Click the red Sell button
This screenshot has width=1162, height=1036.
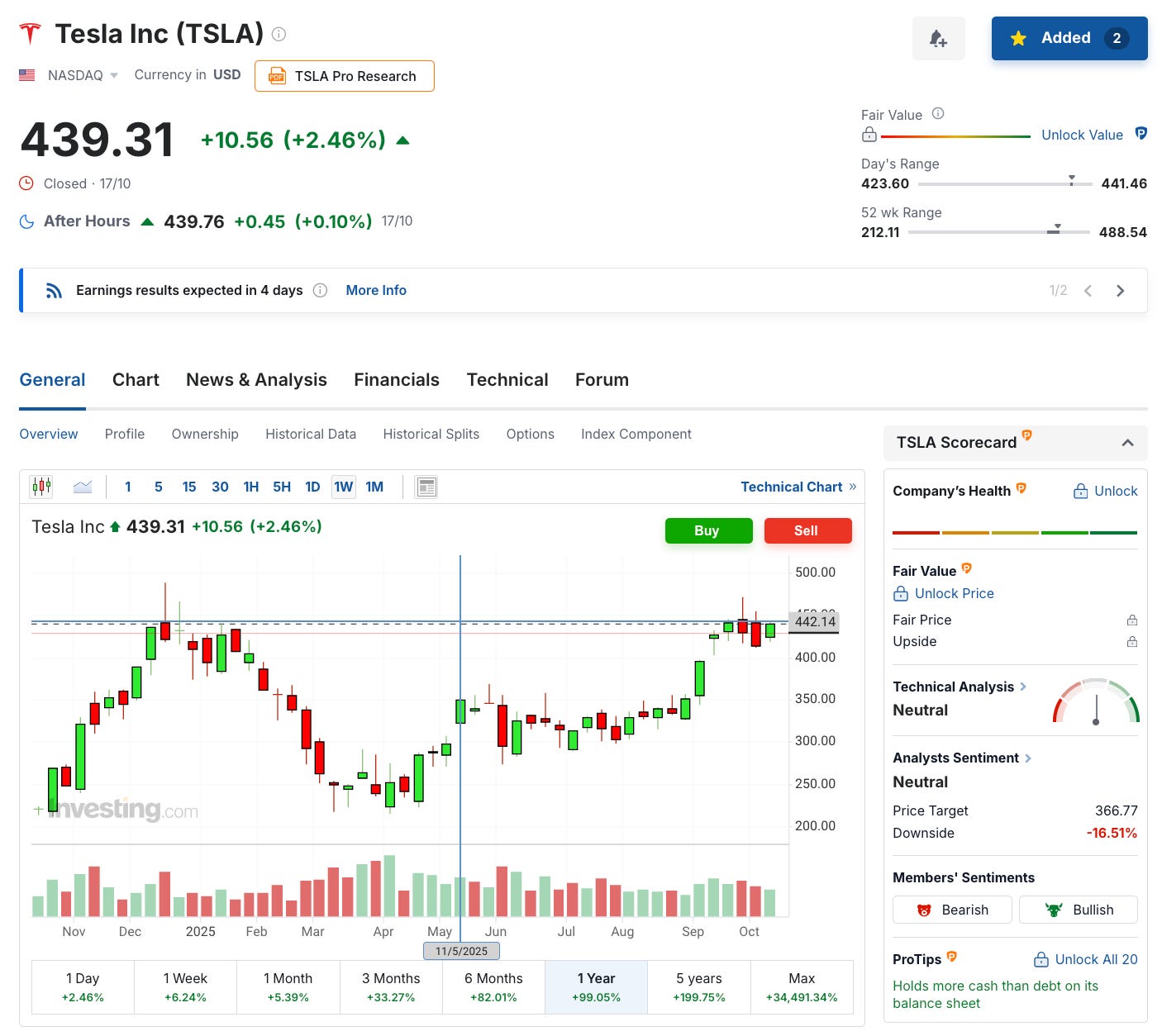point(807,530)
